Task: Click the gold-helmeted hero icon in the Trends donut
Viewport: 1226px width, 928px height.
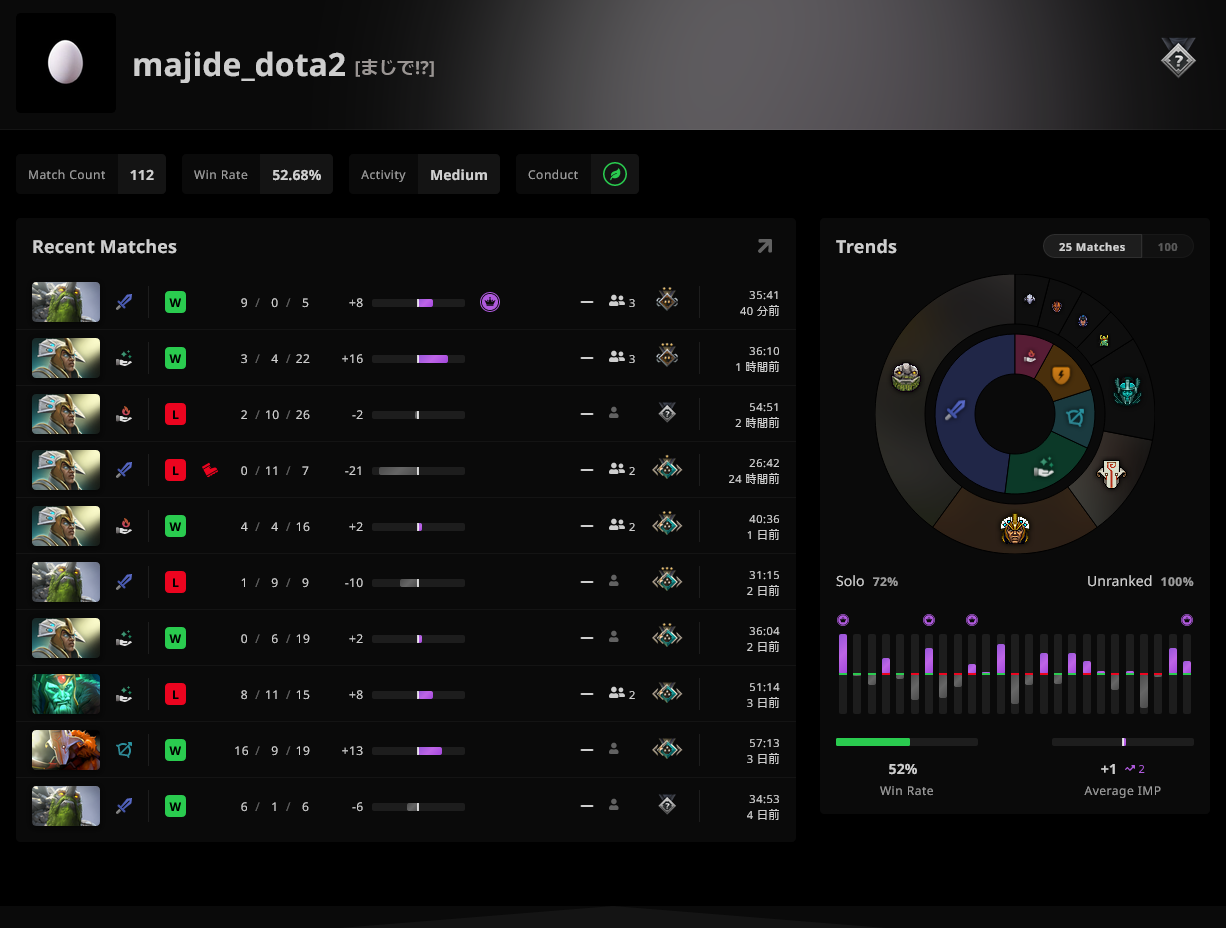Action: tap(1015, 528)
